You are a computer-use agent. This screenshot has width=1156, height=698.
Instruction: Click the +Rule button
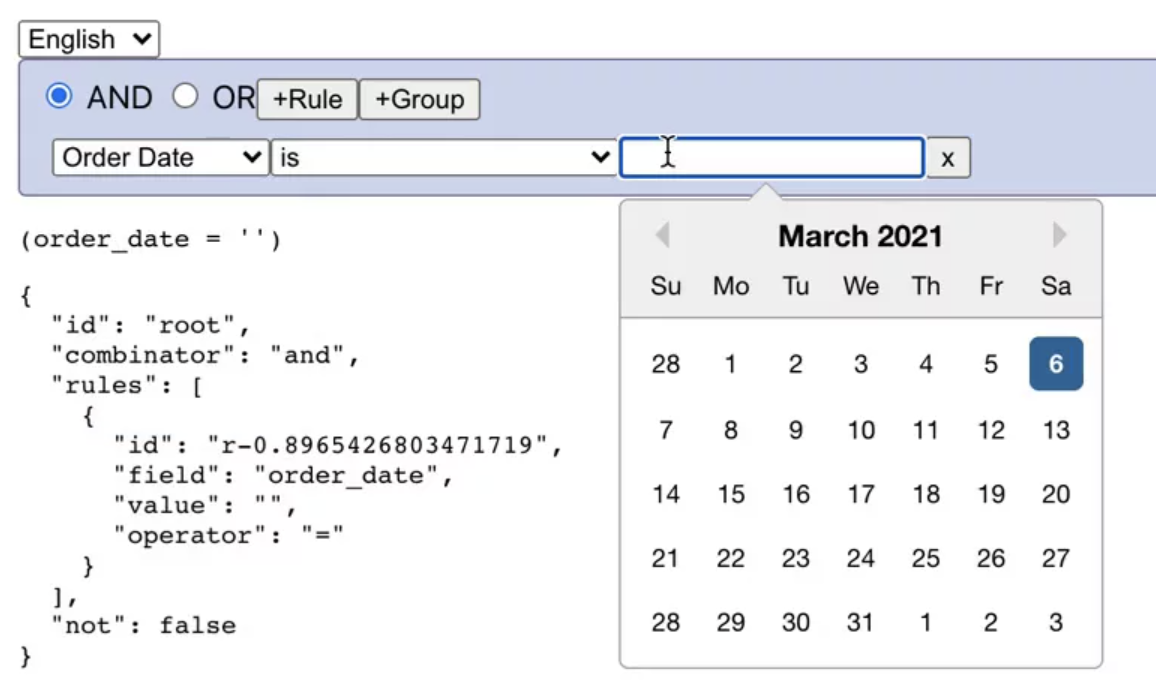click(307, 99)
